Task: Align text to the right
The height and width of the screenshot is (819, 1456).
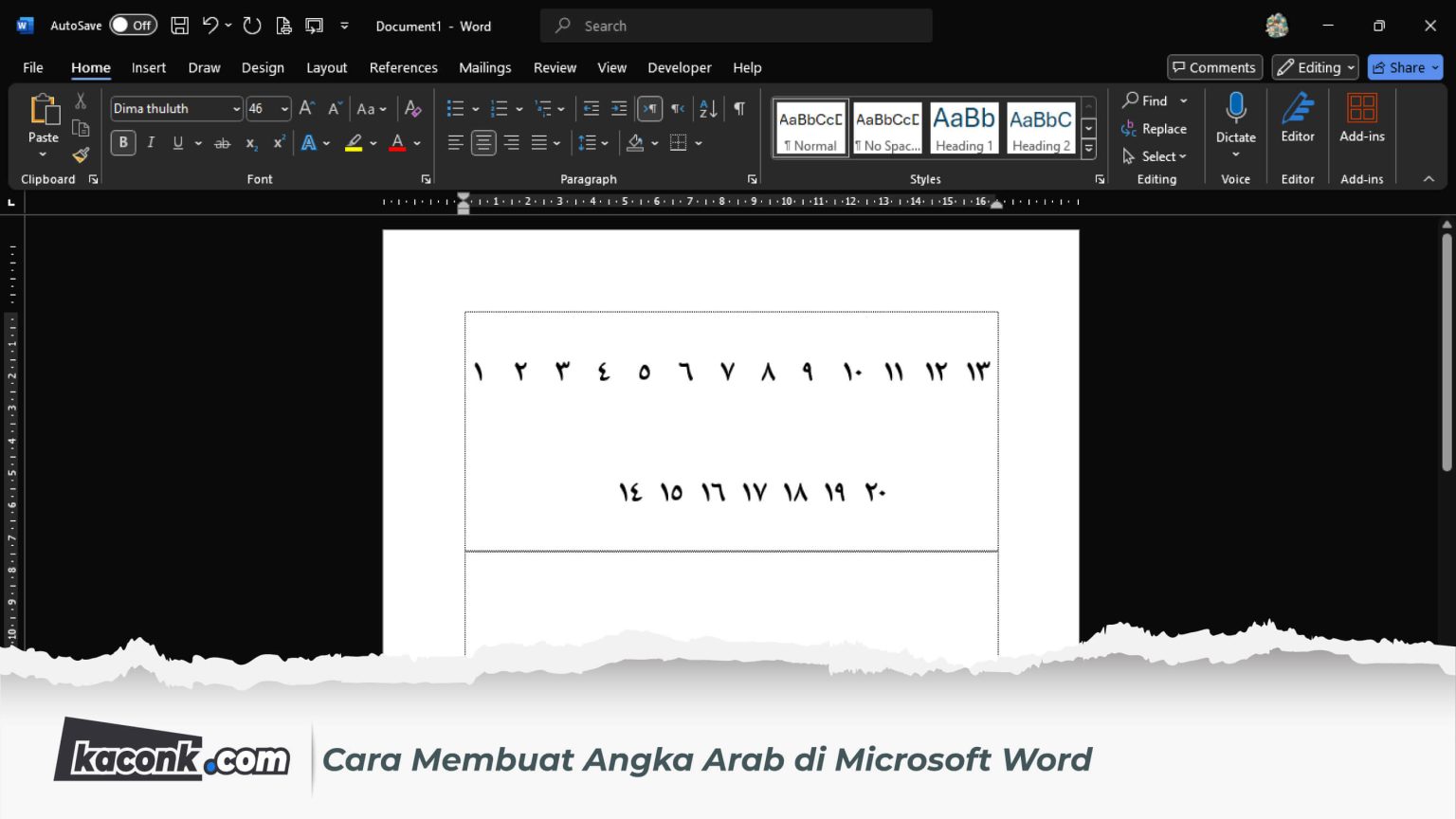Action: 512,143
